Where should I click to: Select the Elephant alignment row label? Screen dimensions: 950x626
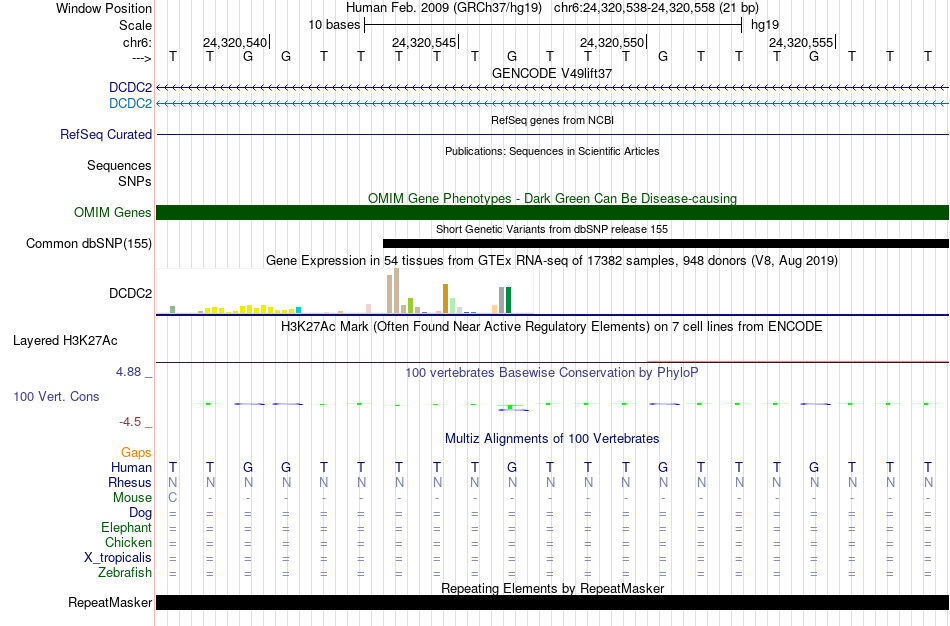[126, 527]
